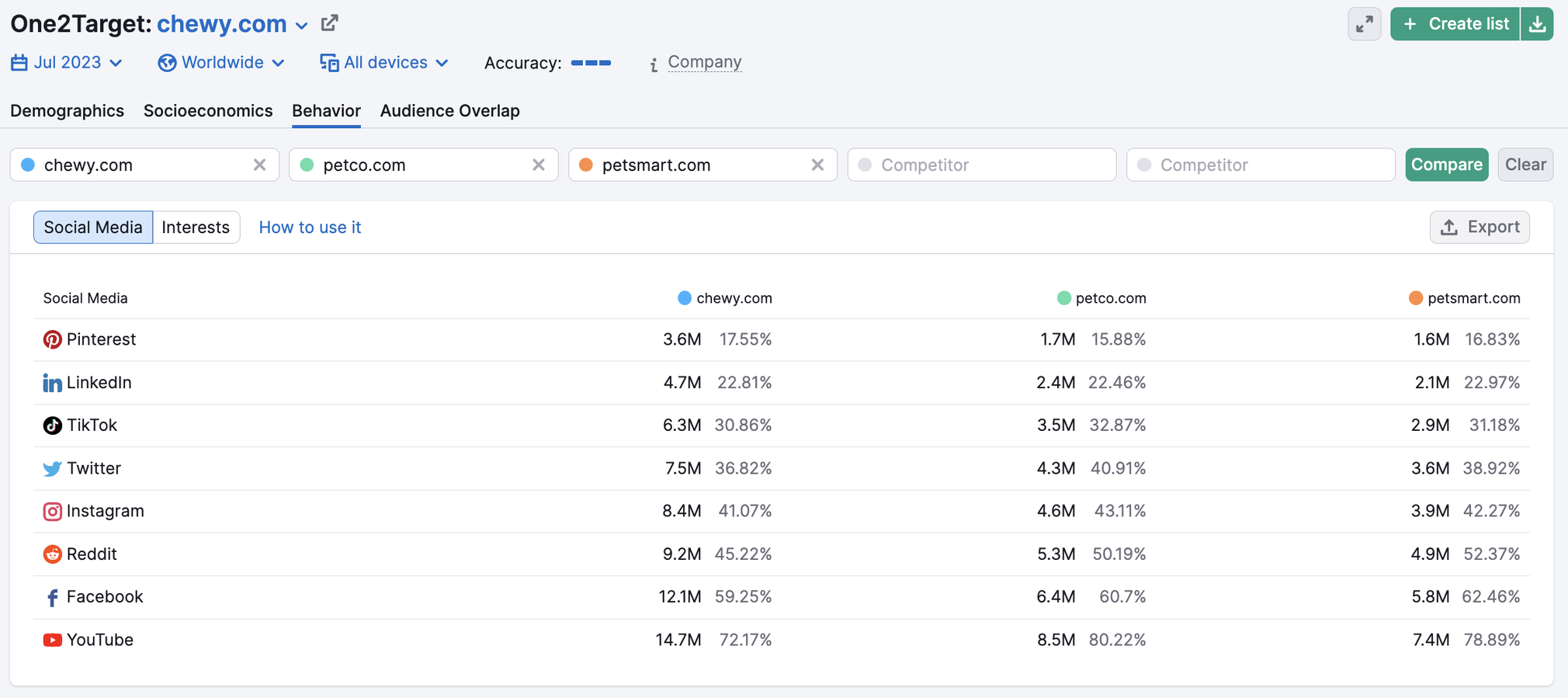Click the chewy.com domain input field
The width and height of the screenshot is (1568, 698).
(x=144, y=165)
